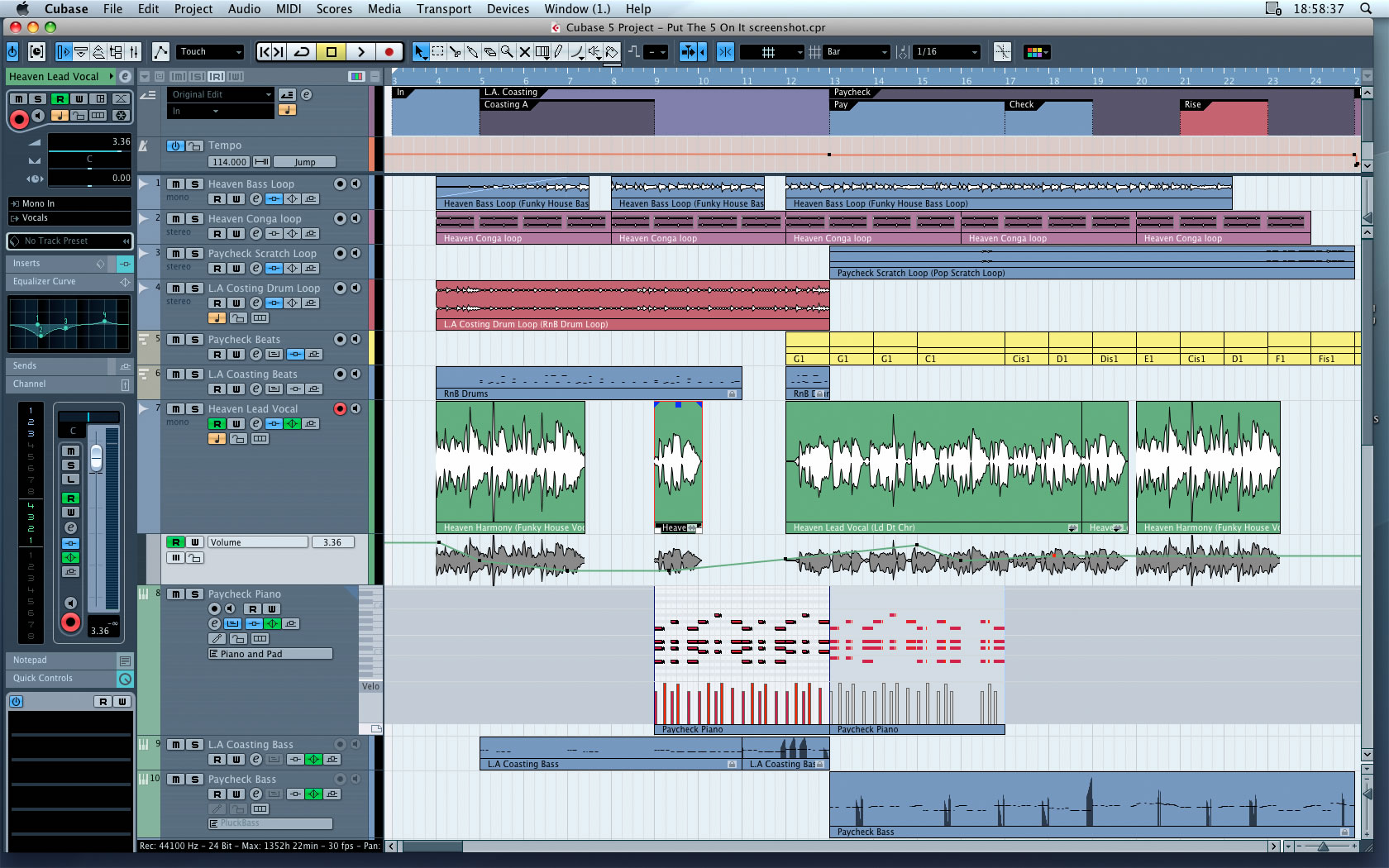Disable record arm on Heaven Lead Vocal track

(340, 409)
